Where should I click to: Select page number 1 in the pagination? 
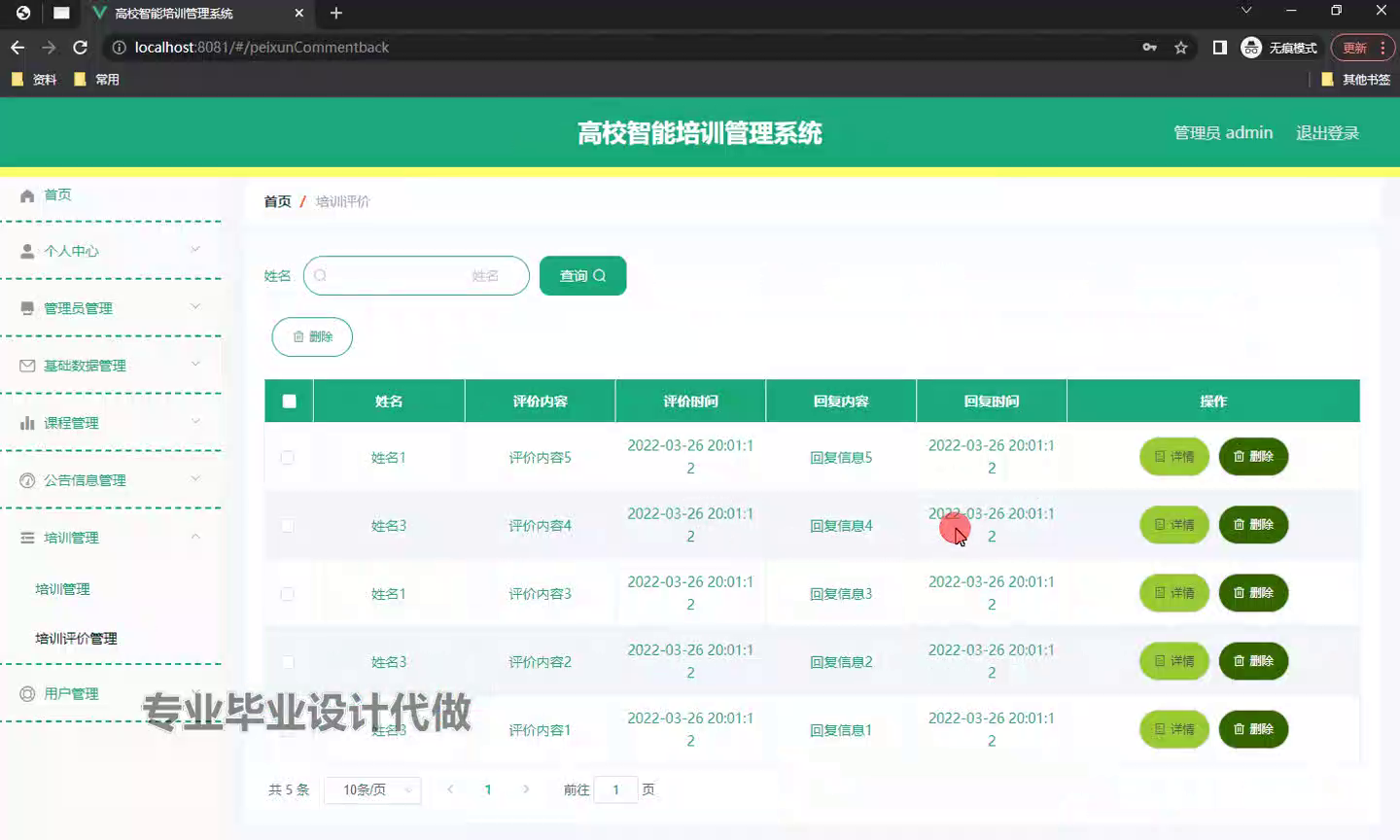pos(488,789)
